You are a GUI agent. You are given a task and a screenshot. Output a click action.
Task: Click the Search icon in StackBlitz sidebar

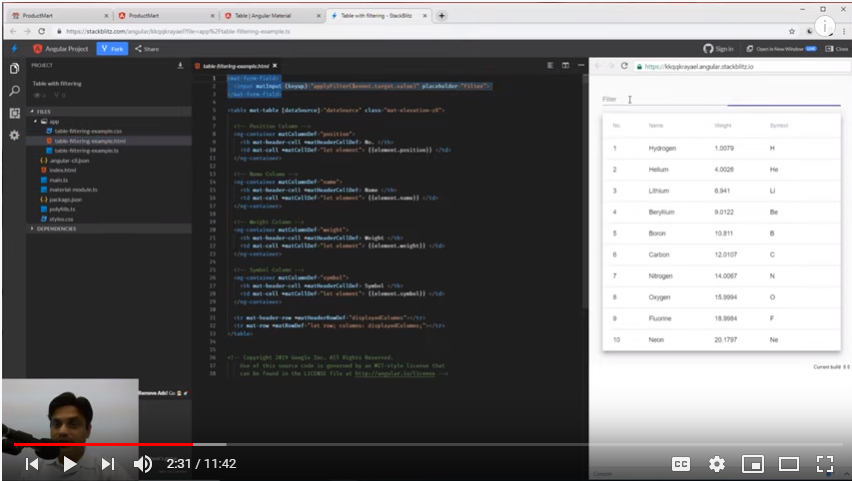pyautogui.click(x=14, y=91)
